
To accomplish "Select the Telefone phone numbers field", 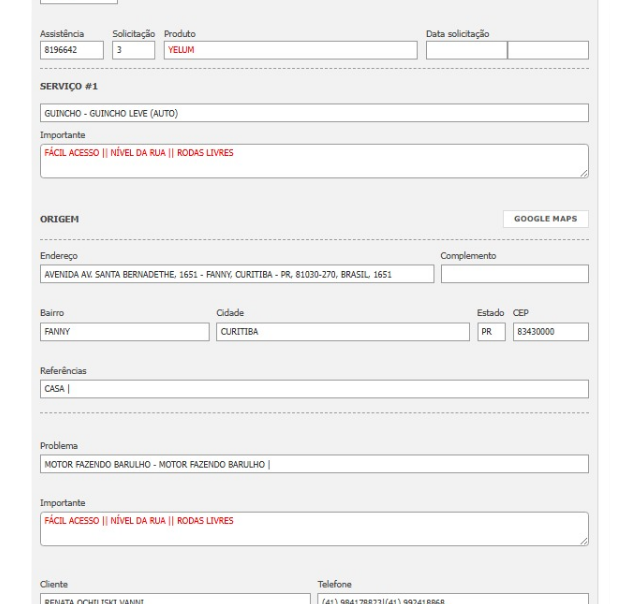I will pos(453,599).
